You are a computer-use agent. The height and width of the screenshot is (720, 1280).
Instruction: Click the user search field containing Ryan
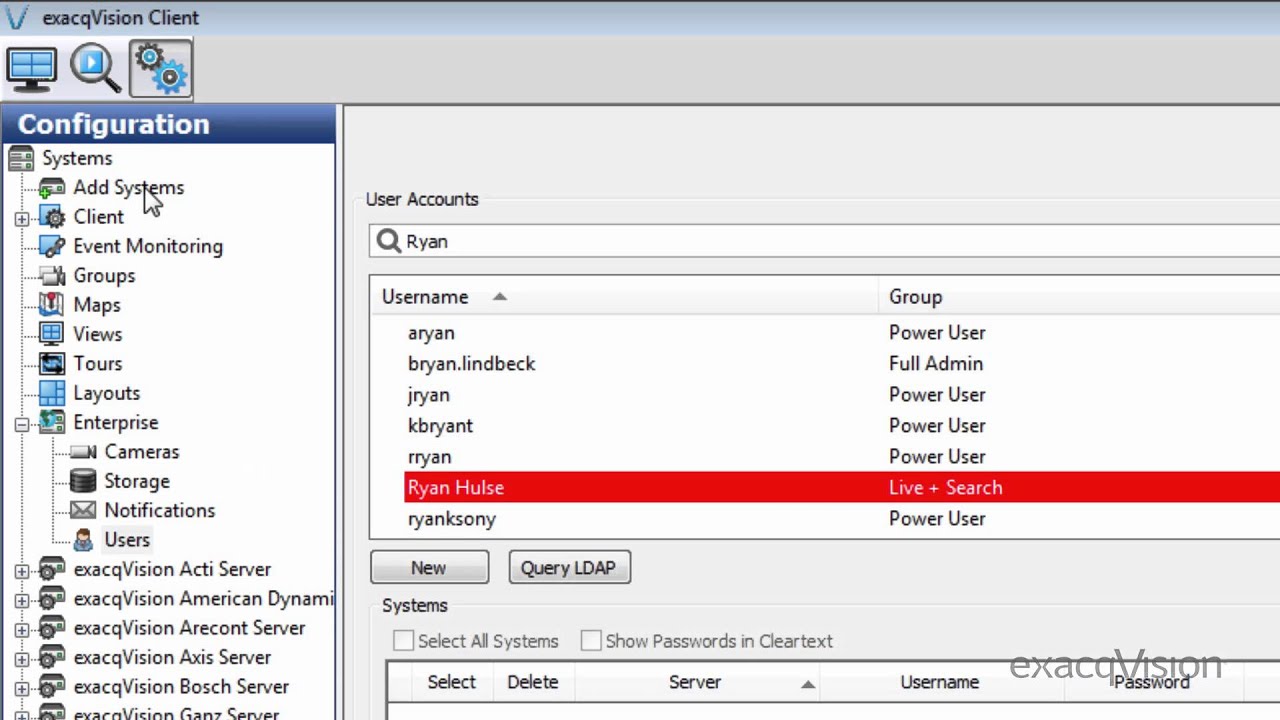point(825,241)
